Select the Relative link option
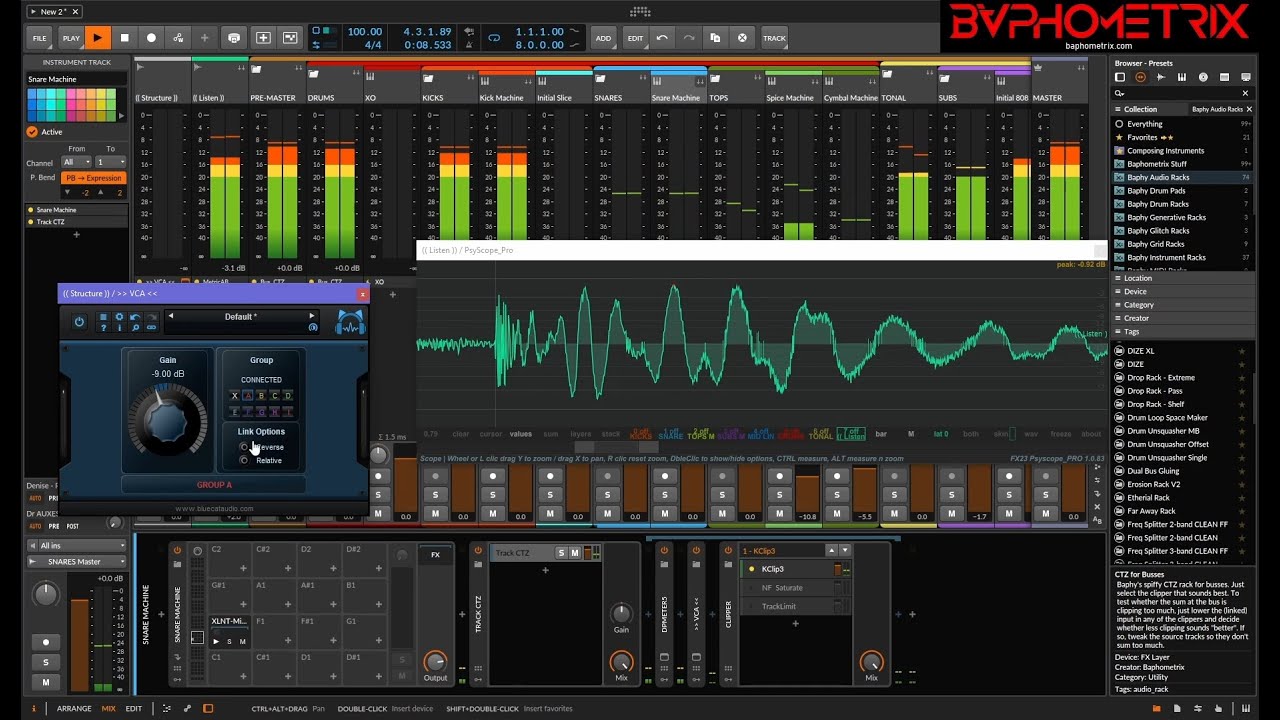Screen dimensions: 1280x720 click(244, 460)
